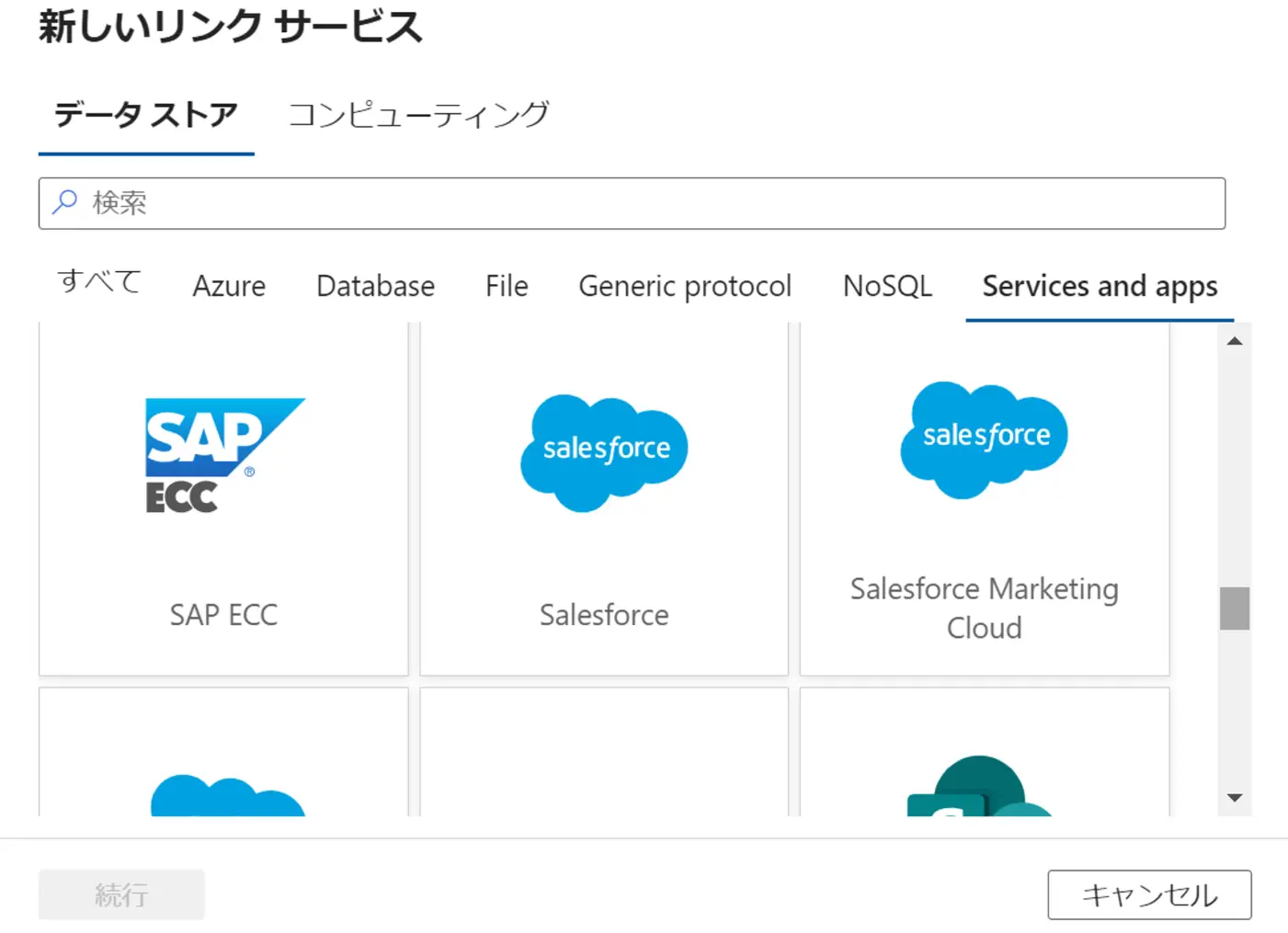Select the Generic protocol category filter
The width and height of the screenshot is (1288, 933).
click(x=685, y=287)
